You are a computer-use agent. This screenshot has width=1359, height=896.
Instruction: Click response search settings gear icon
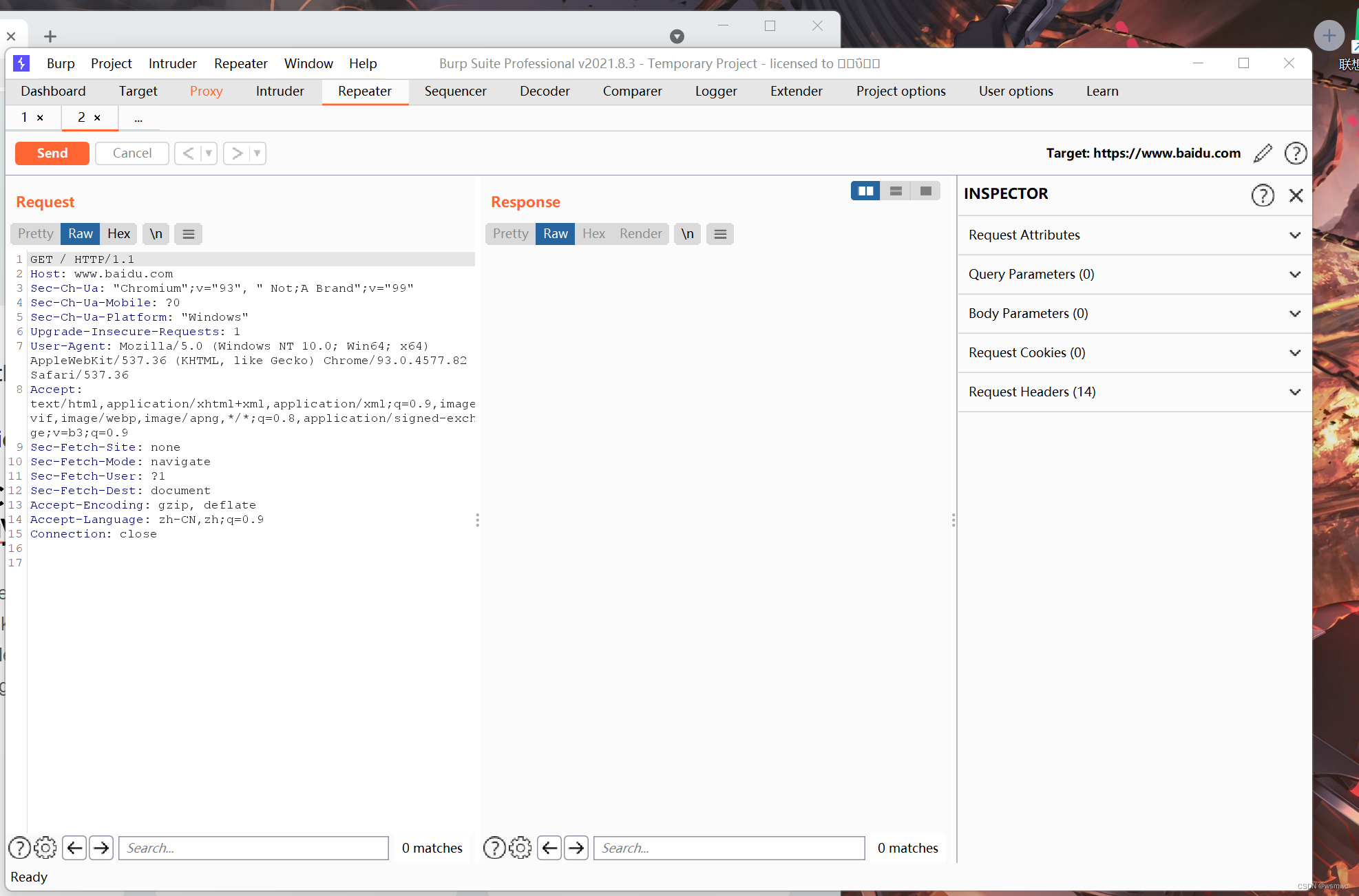point(520,848)
